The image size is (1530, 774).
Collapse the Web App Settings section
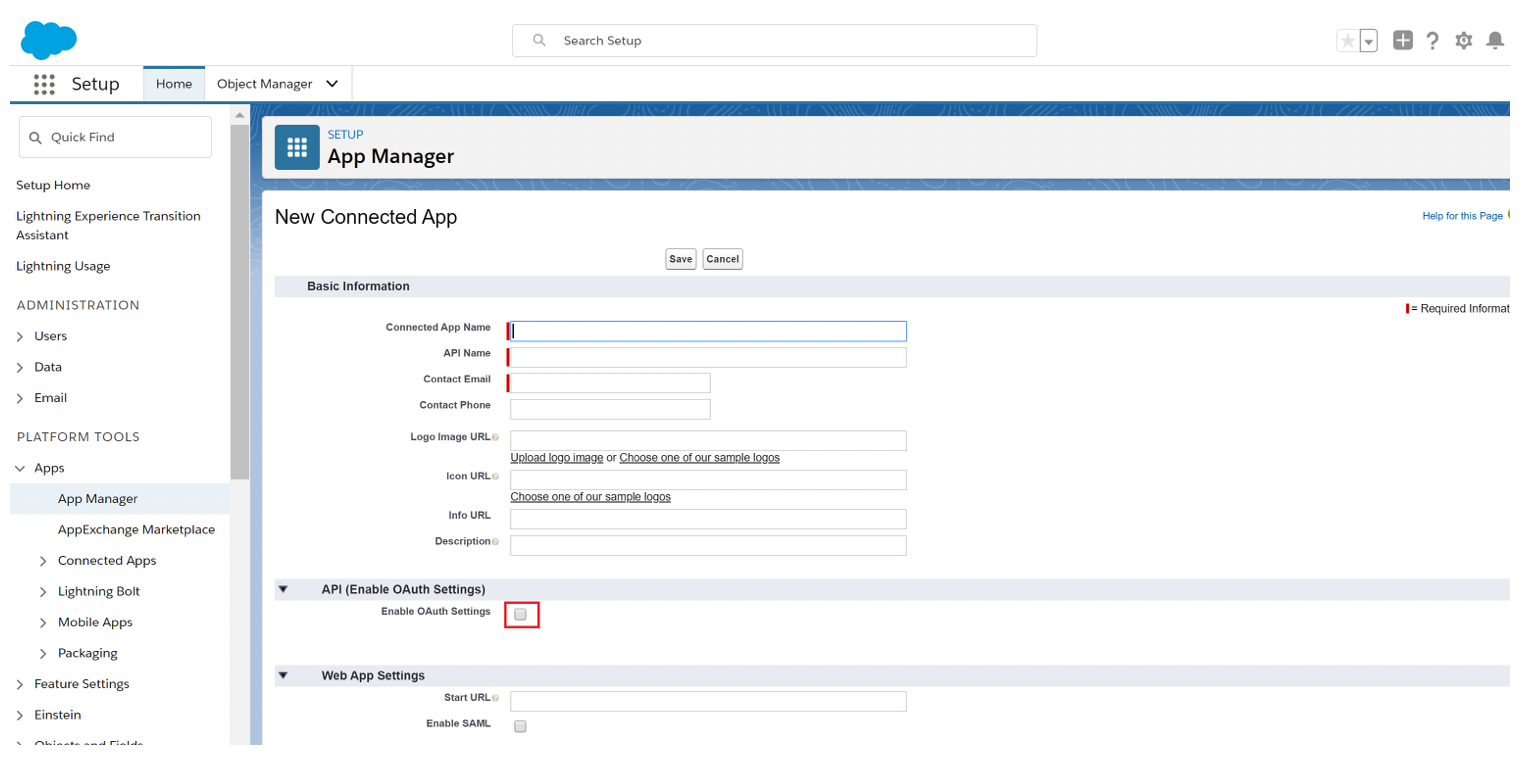pos(283,675)
